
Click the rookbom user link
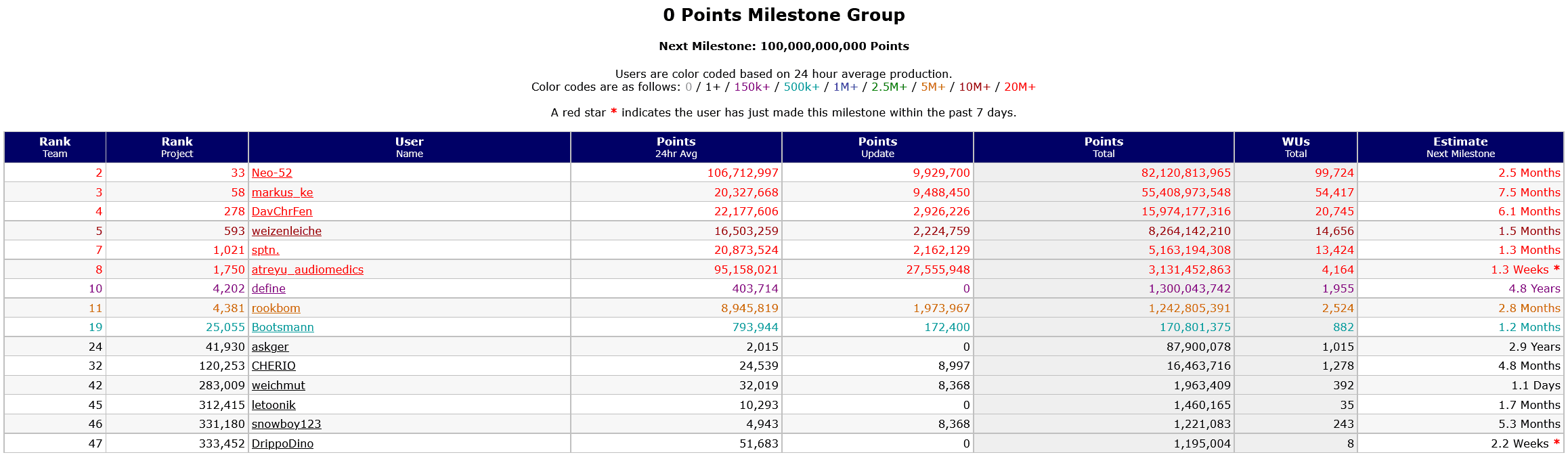point(276,308)
